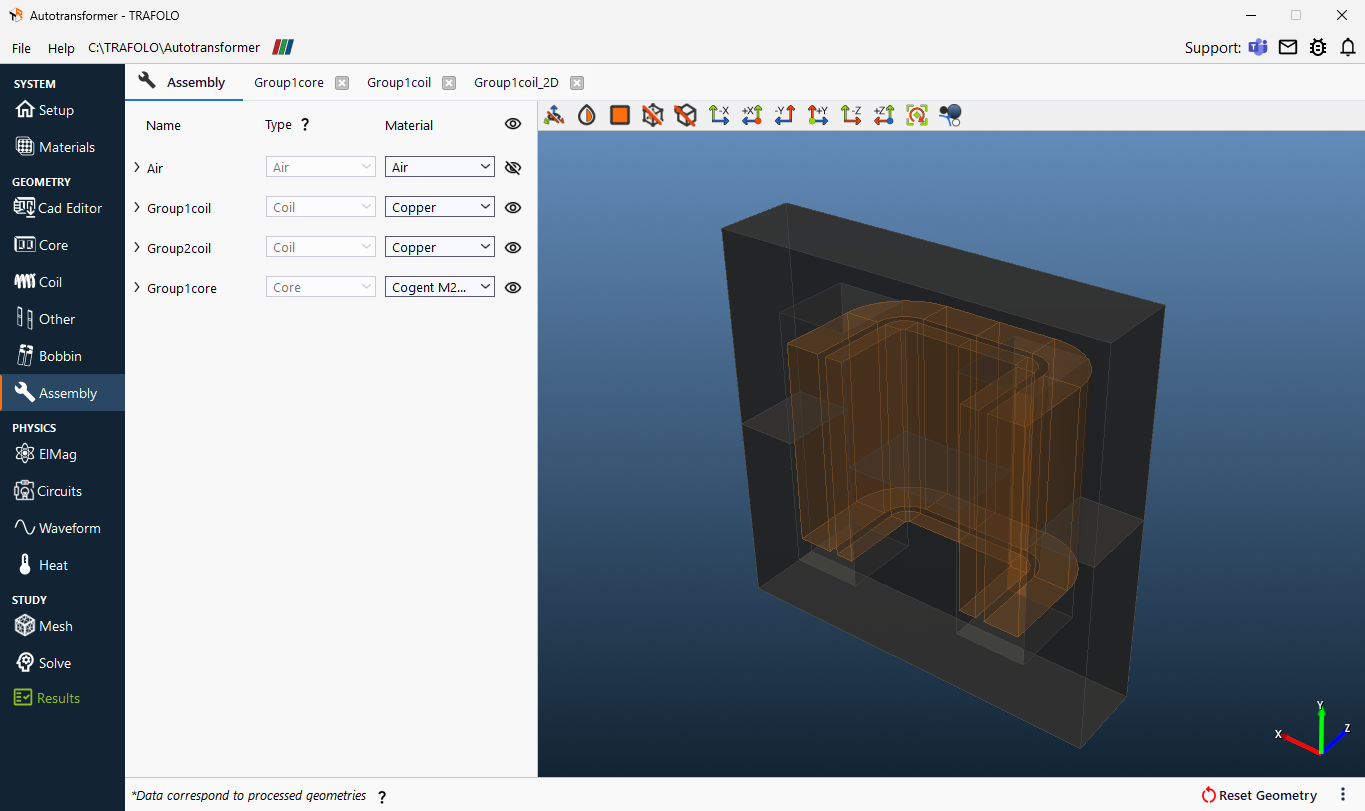Viewport: 1365px width, 811px height.
Task: Hide the Group1coil part
Action: tap(513, 207)
